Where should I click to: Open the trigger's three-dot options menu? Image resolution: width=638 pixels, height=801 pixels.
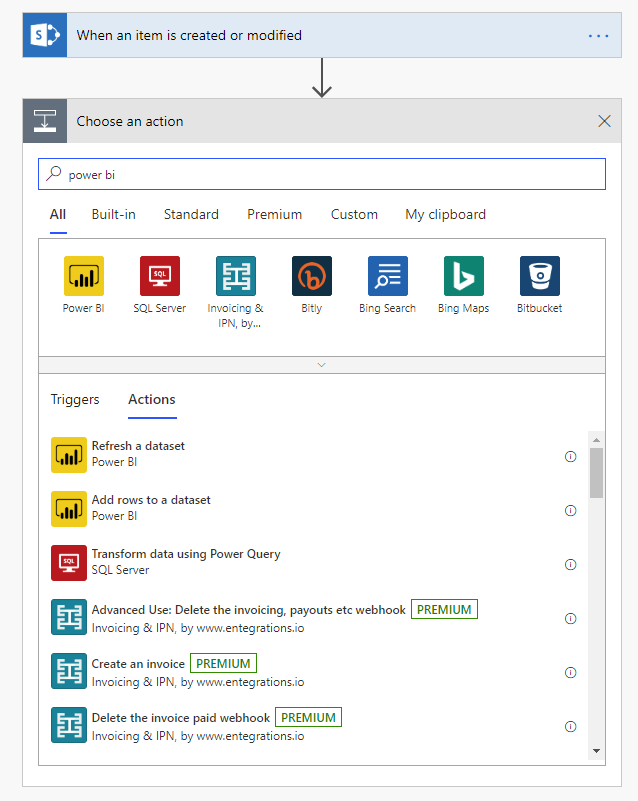tap(598, 36)
